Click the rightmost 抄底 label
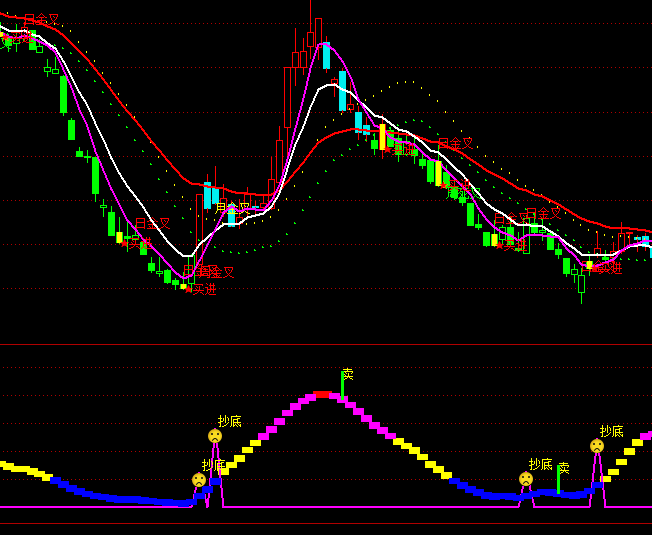Viewport: 652px width, 535px height. (x=611, y=431)
